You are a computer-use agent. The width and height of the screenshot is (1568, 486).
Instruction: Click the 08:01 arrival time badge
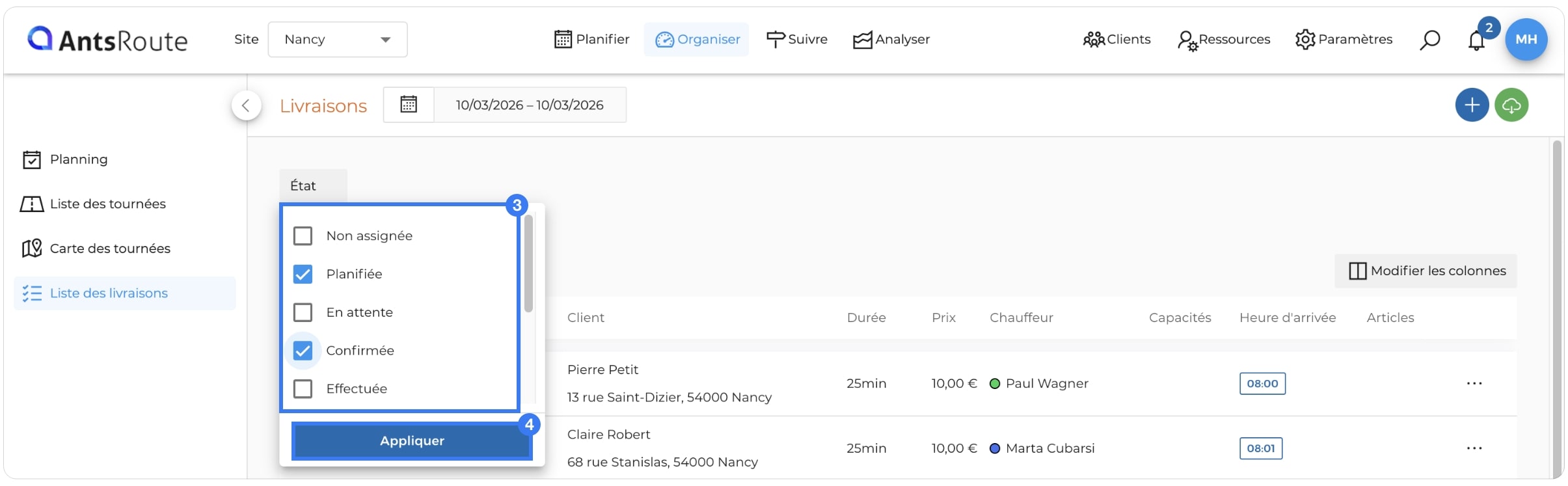[x=1261, y=448]
